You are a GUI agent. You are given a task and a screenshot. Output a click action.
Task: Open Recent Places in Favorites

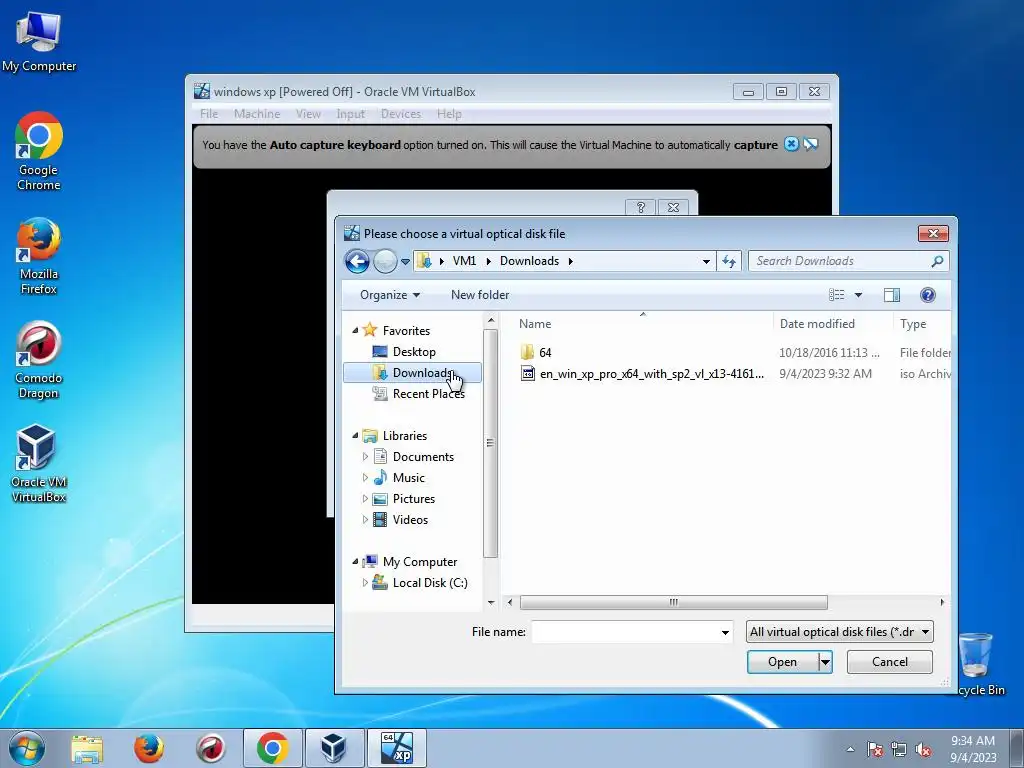(428, 394)
